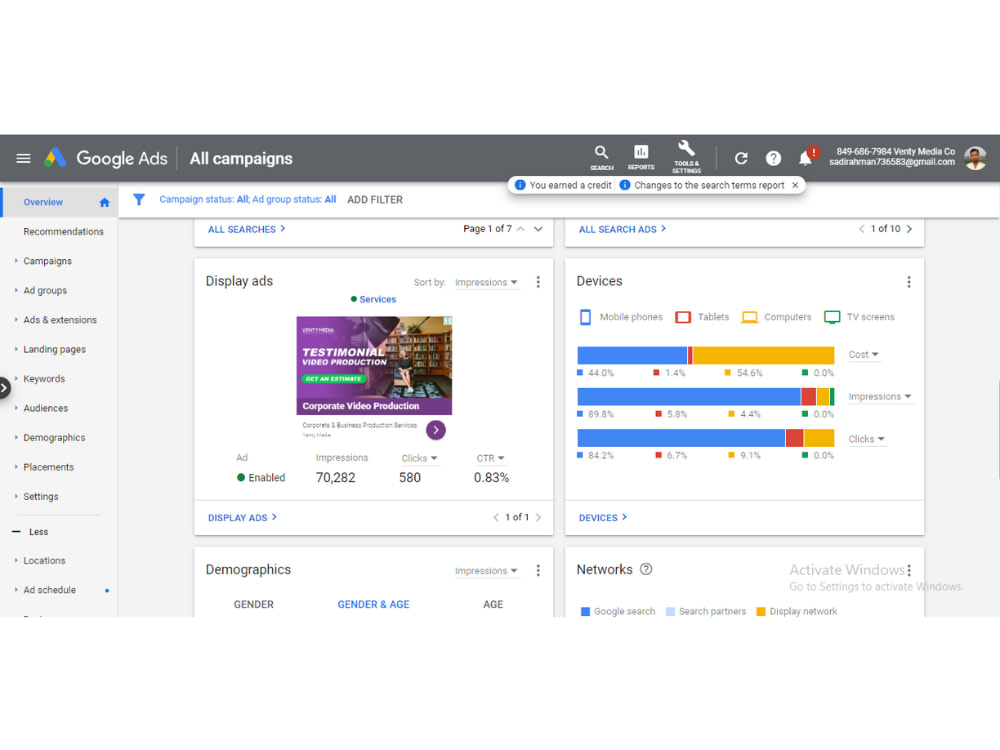The height and width of the screenshot is (750, 1000).
Task: Click the Clicks device breakdown bar
Action: click(x=705, y=438)
